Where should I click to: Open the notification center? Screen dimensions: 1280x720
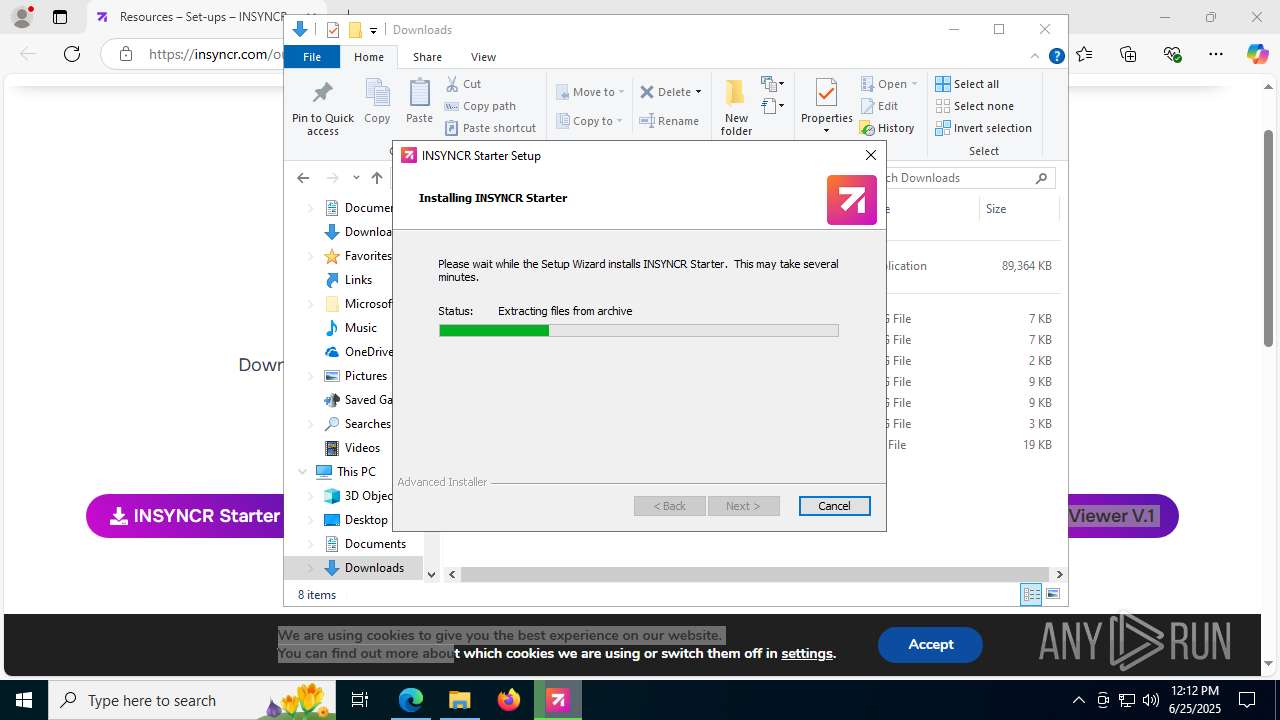coord(1247,700)
